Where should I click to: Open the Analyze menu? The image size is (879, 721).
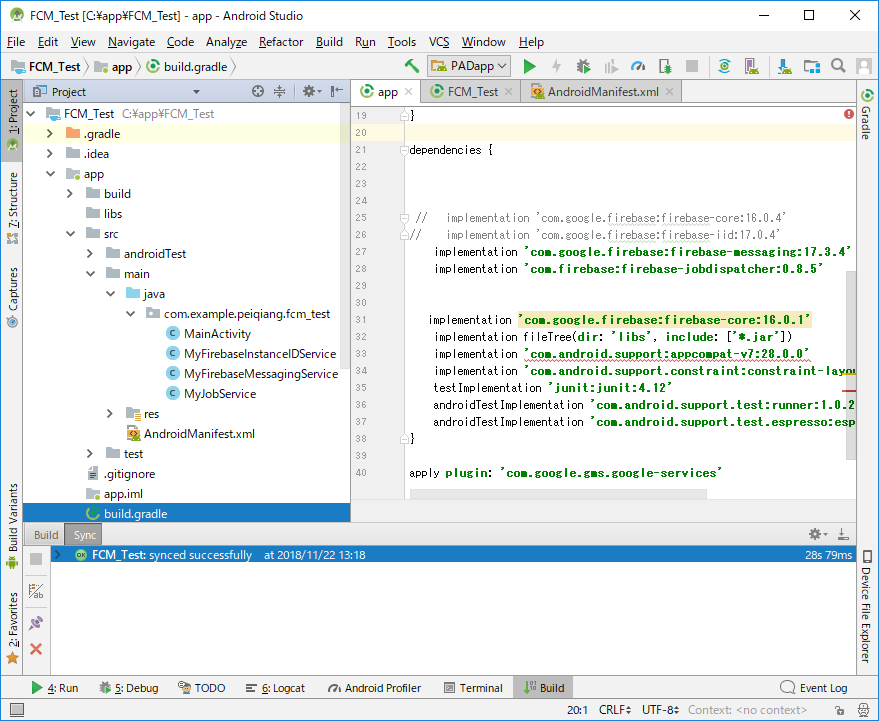pyautogui.click(x=226, y=42)
